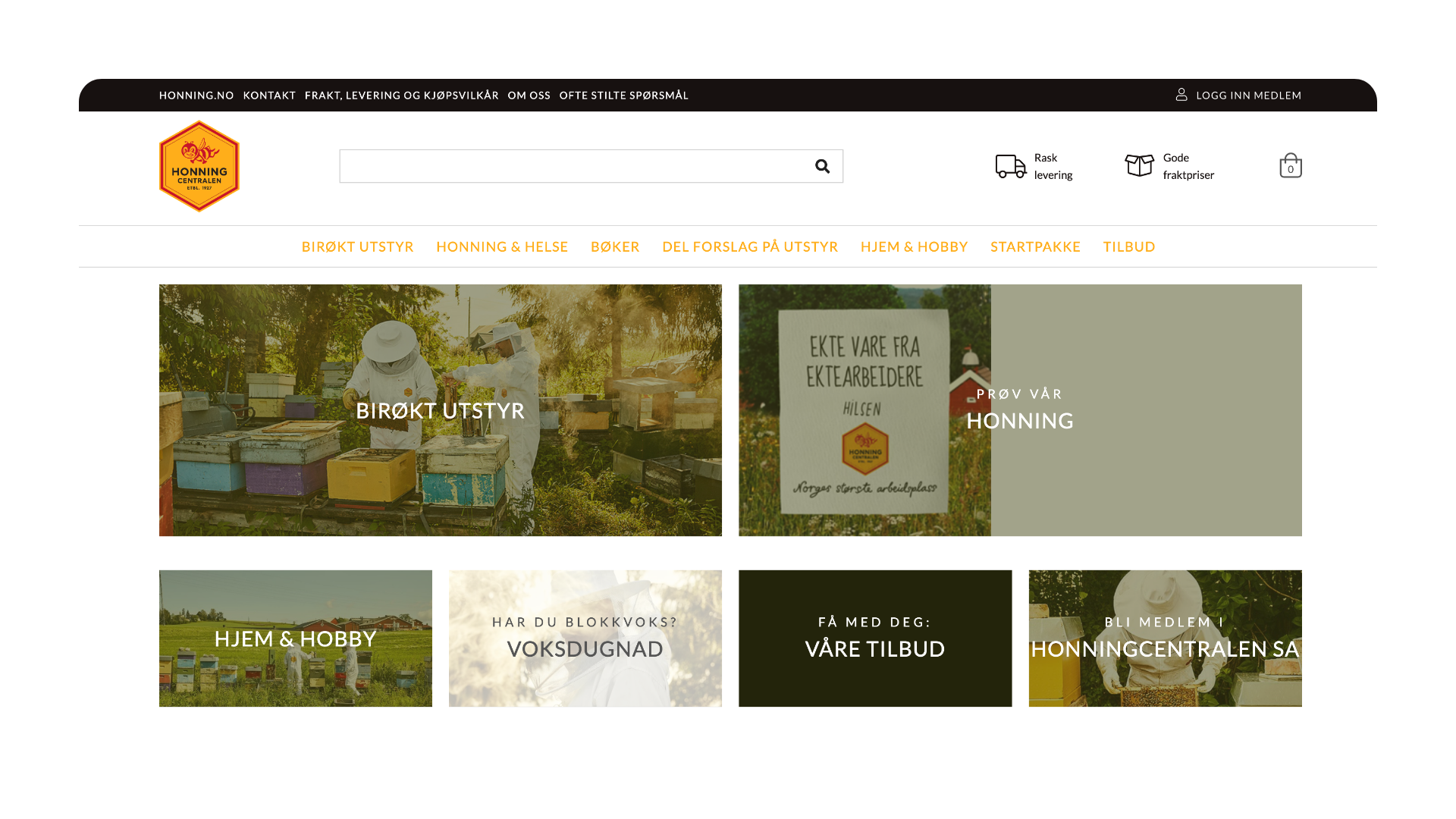Open Del forslag på utstyr menu

pyautogui.click(x=750, y=246)
